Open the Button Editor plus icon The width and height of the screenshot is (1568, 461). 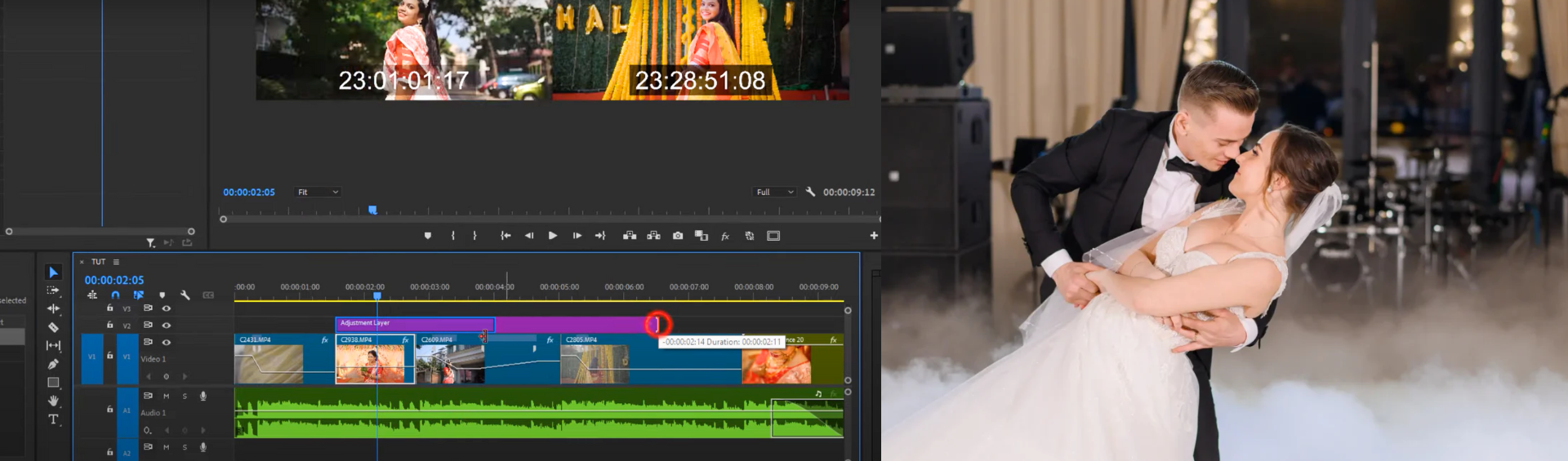(x=874, y=236)
